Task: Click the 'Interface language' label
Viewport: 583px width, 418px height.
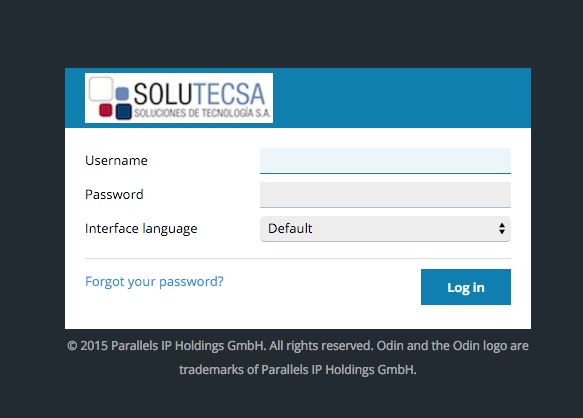Action: click(141, 229)
